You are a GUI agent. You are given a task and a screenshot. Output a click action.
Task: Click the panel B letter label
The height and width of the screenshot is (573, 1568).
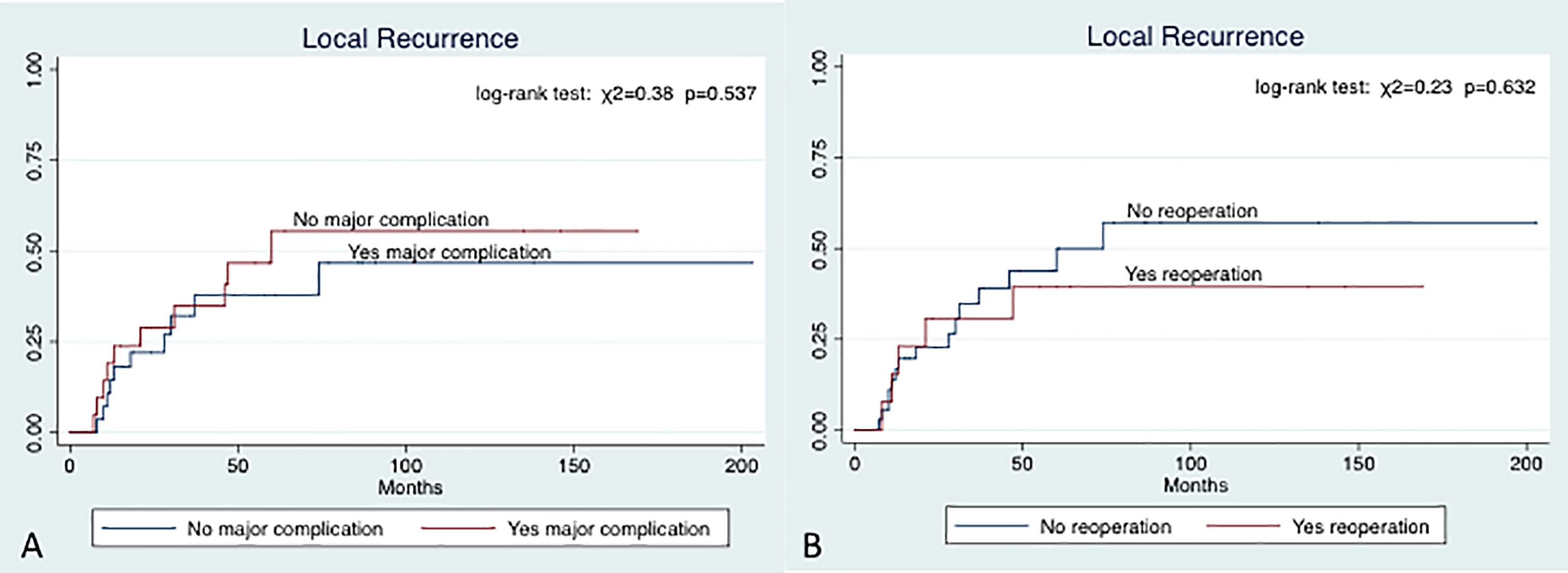tap(813, 546)
